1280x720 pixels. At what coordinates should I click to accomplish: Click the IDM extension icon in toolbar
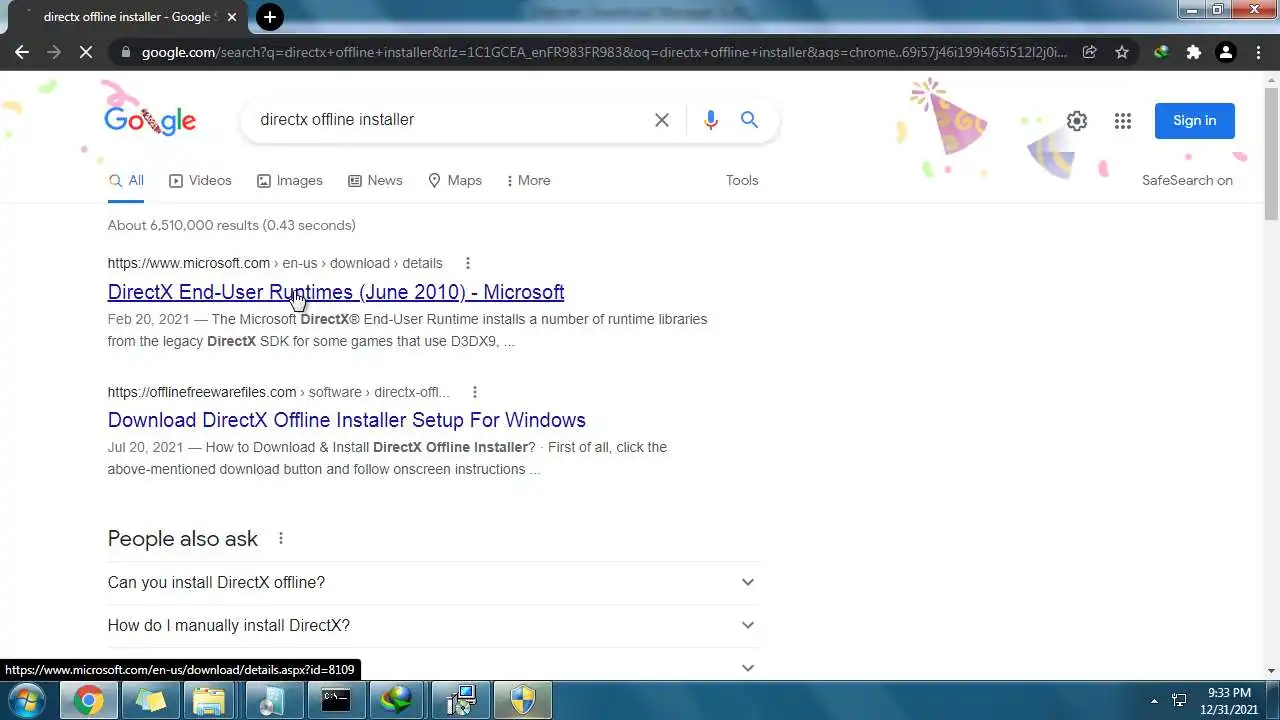pyautogui.click(x=1161, y=52)
